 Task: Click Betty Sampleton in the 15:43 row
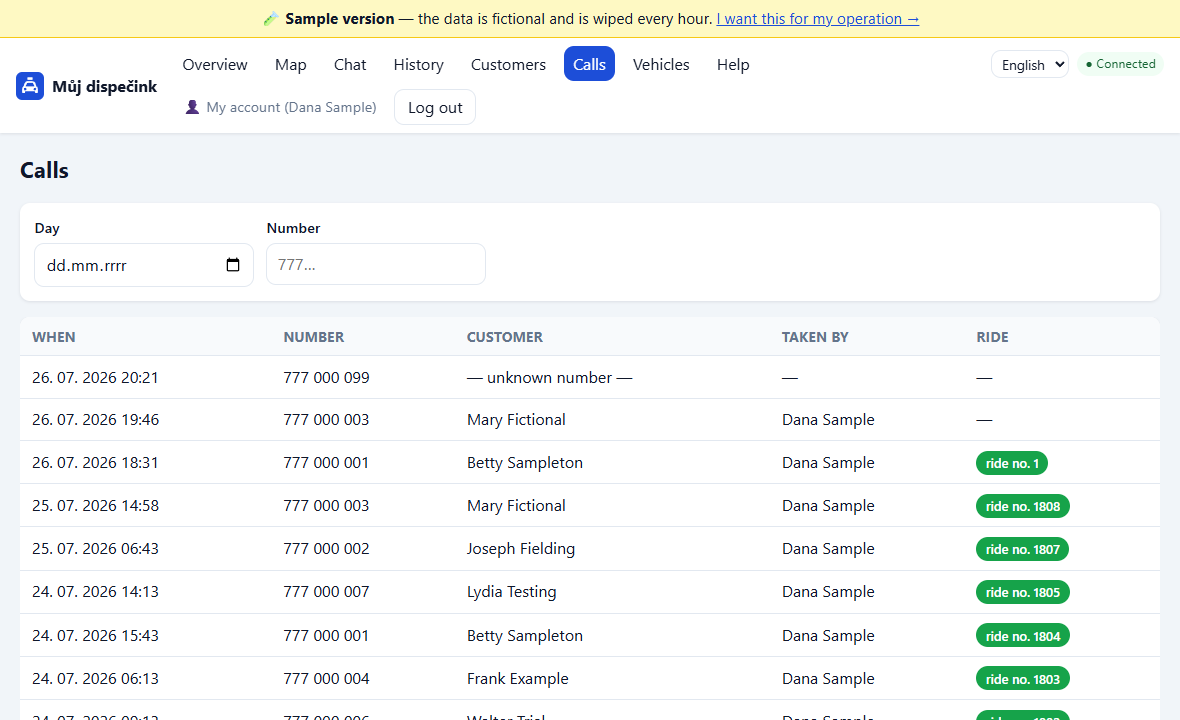525,636
